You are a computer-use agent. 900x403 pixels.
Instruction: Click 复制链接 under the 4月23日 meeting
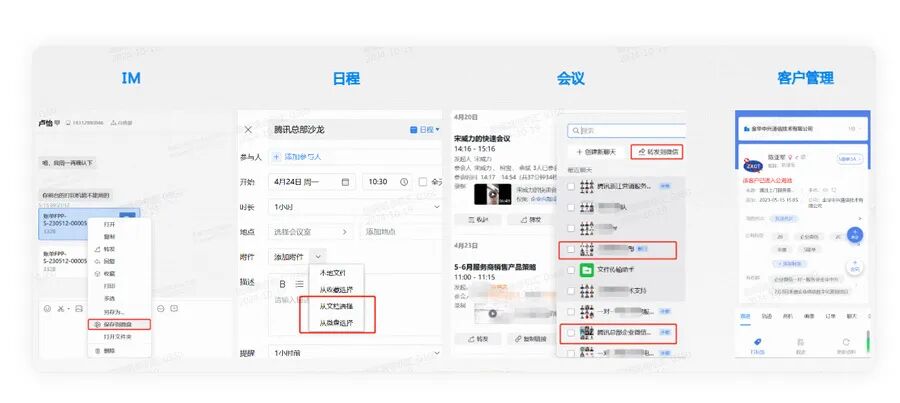click(x=532, y=339)
